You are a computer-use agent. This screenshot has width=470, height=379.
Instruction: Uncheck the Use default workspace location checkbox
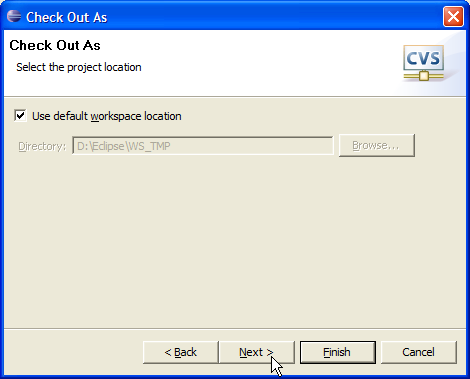coord(20,116)
